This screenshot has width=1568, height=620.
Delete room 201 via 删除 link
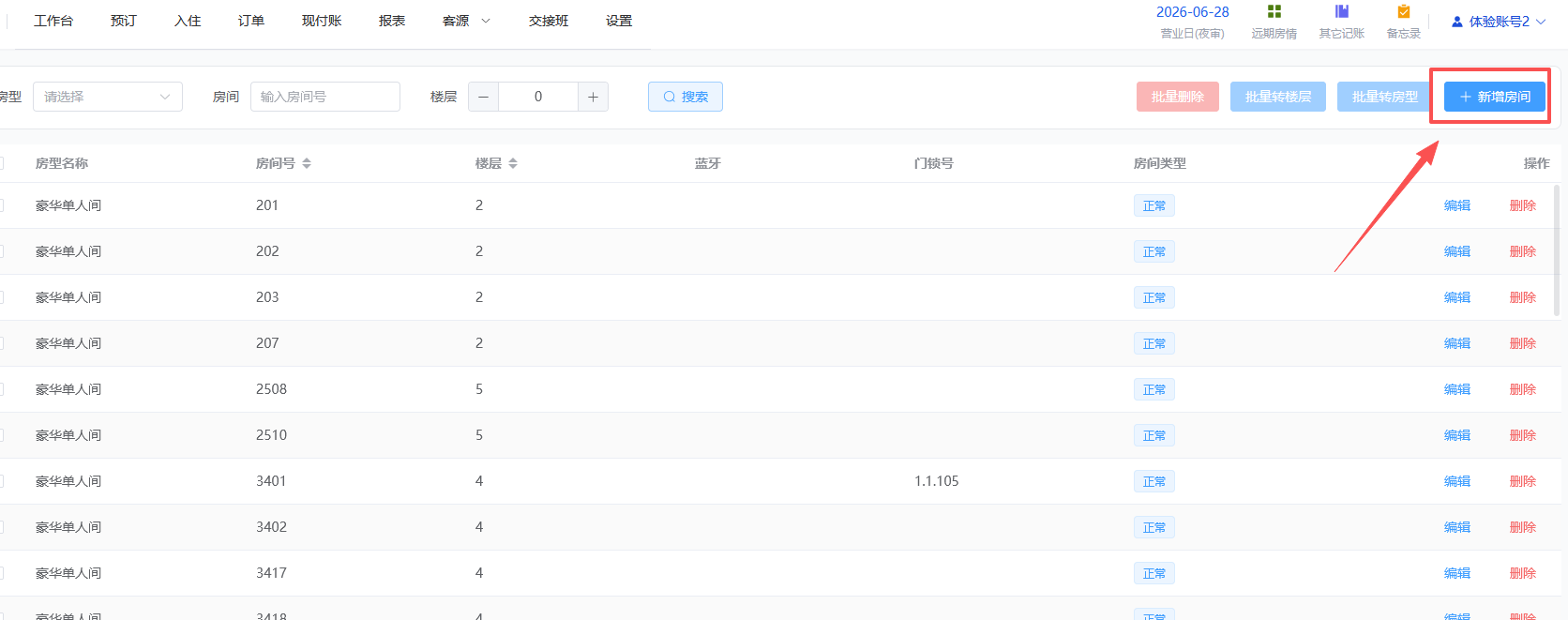(1523, 205)
